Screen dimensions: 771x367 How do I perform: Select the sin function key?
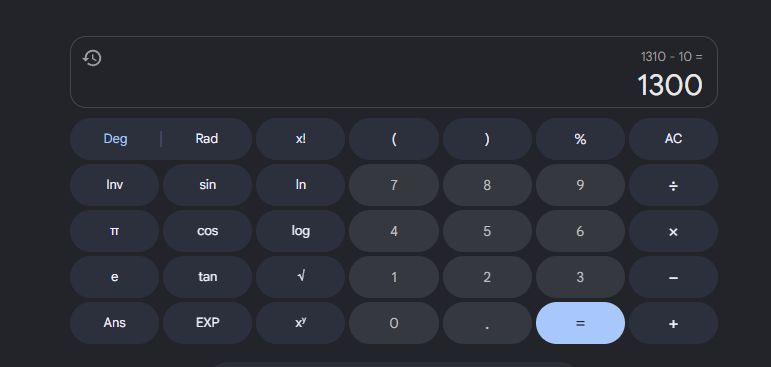(208, 185)
